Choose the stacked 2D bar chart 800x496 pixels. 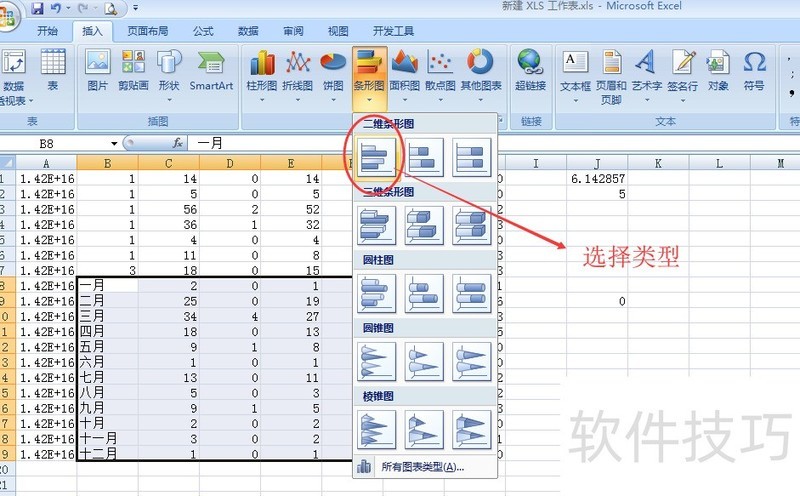coord(424,158)
